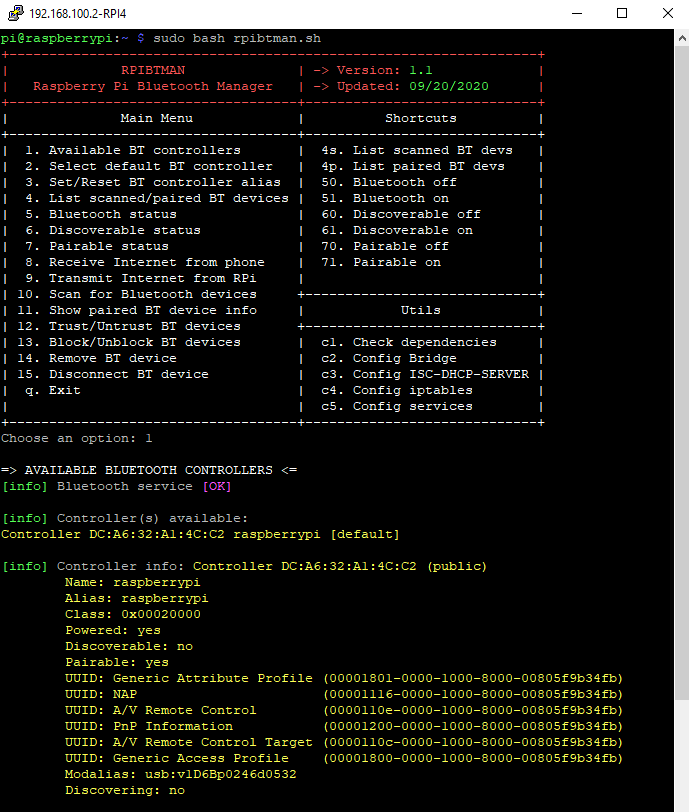Click '4. List scanned/paired BT devices' line
689x812 pixels.
pyautogui.click(x=157, y=199)
